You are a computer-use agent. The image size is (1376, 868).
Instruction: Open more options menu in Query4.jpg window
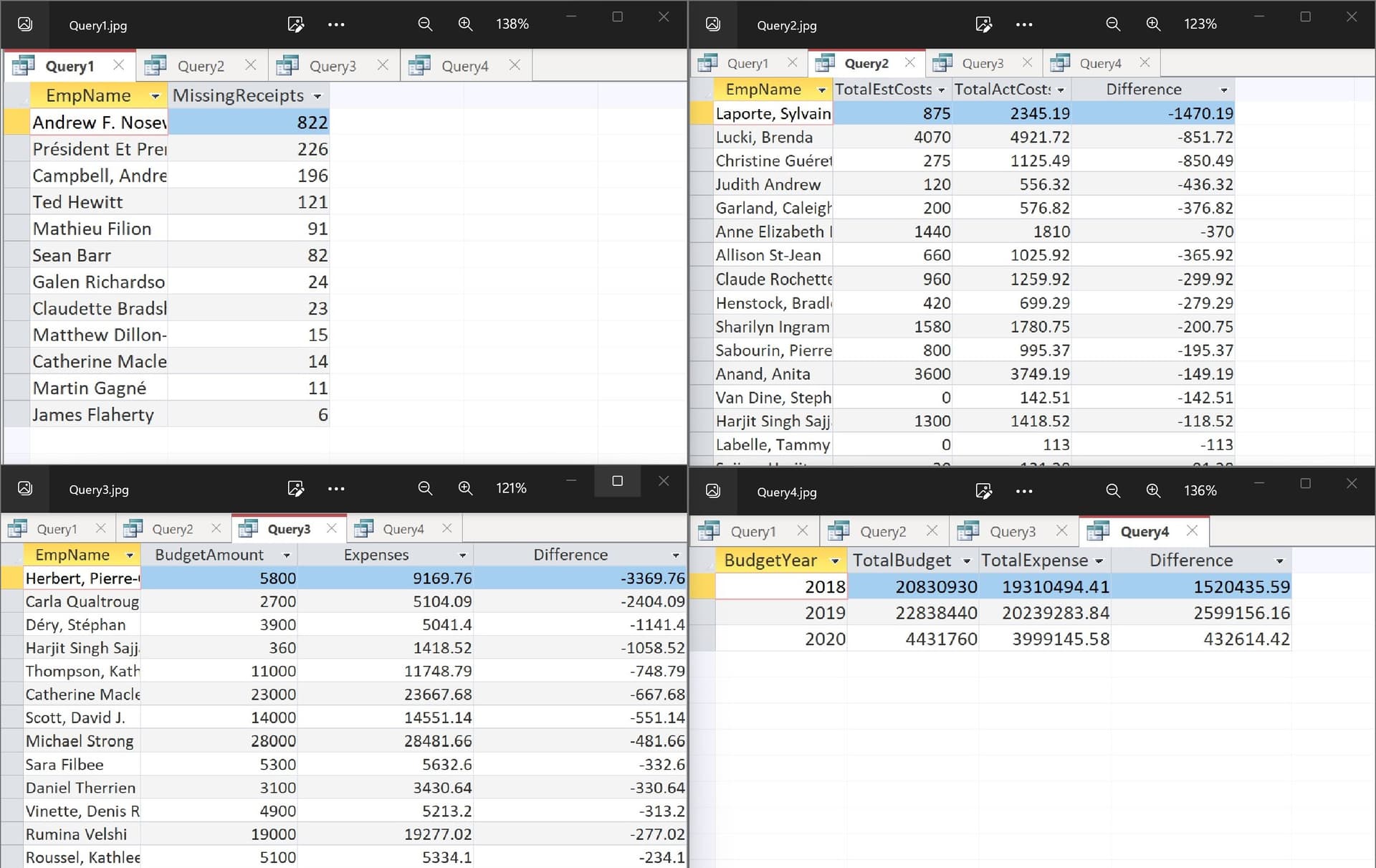pos(1024,491)
